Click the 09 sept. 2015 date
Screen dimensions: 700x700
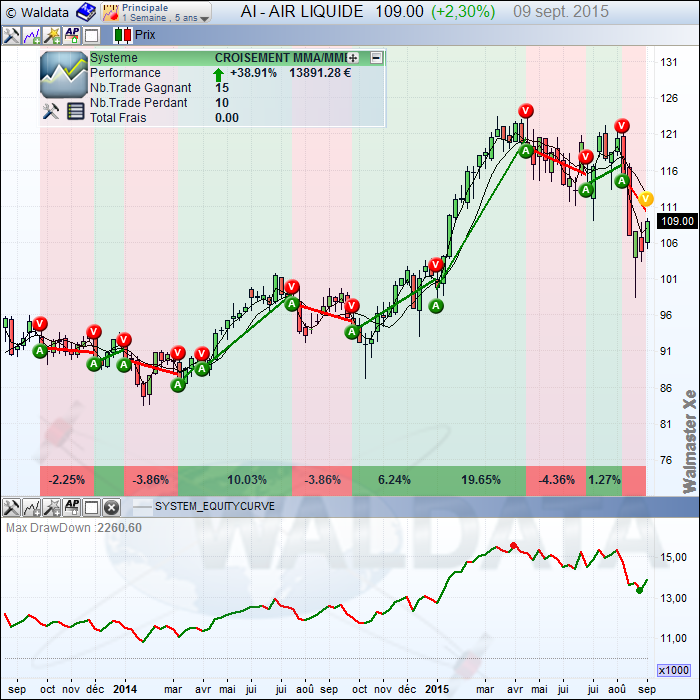561,12
